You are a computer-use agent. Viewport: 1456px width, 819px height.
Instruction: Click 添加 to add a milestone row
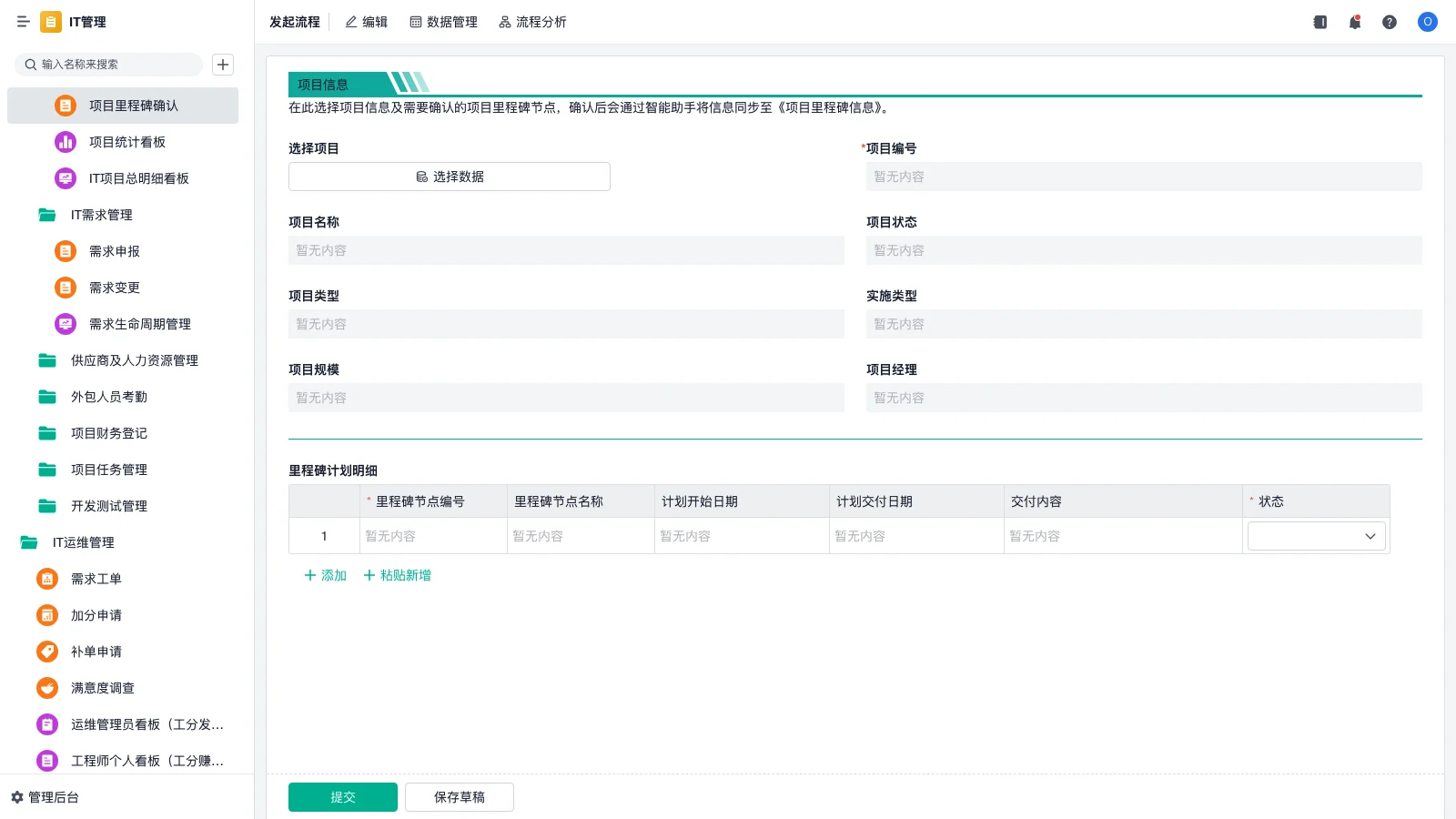tap(325, 575)
